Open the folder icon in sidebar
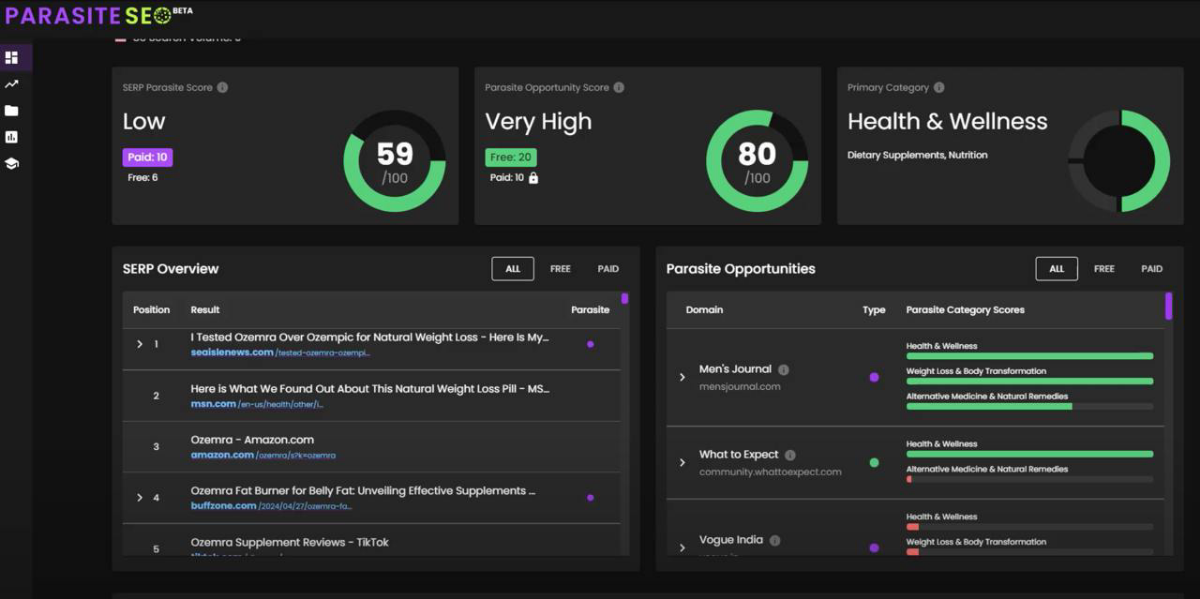Image resolution: width=1200 pixels, height=599 pixels. point(12,111)
